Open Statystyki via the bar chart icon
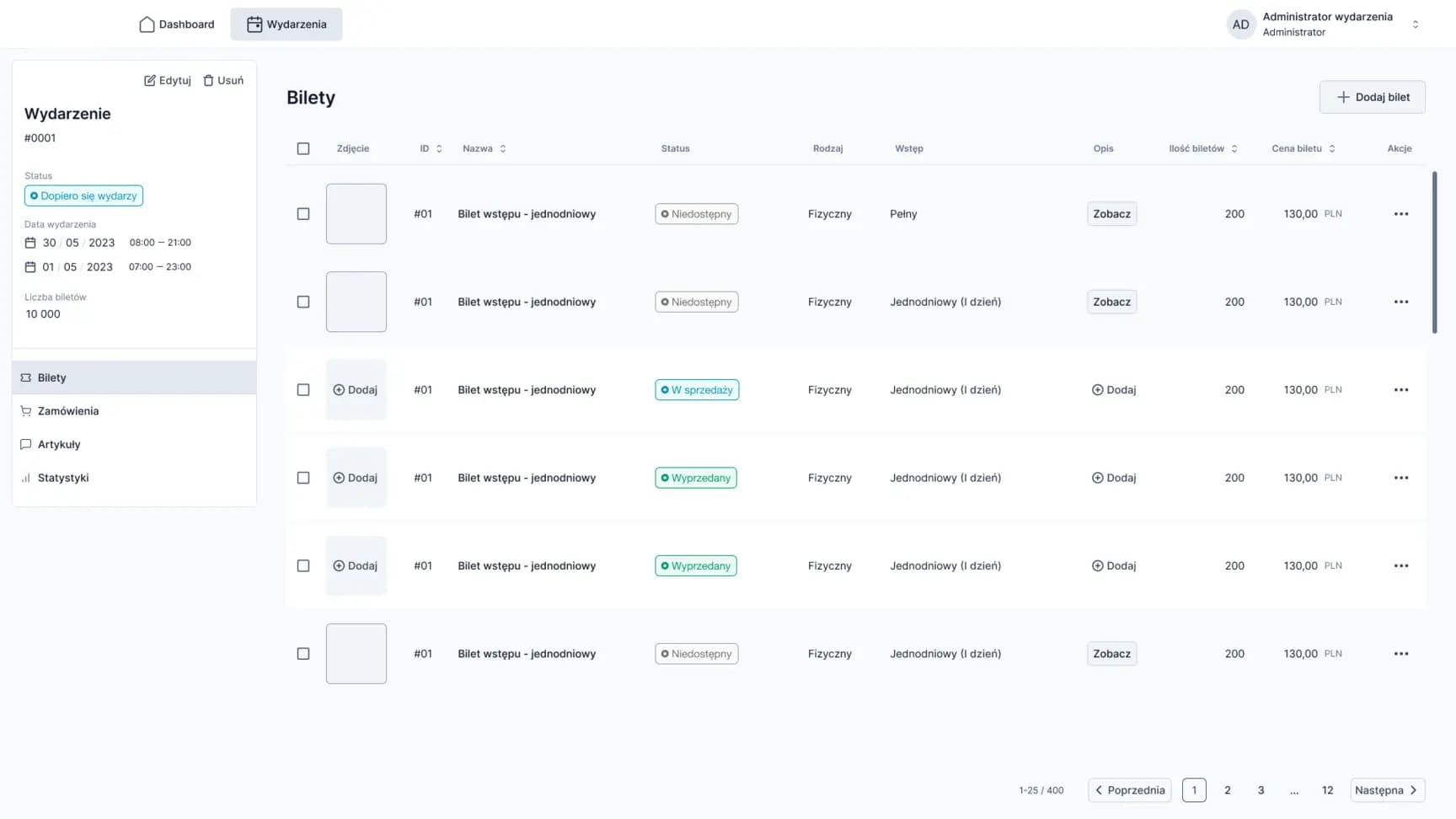This screenshot has height=819, width=1456. click(x=26, y=478)
